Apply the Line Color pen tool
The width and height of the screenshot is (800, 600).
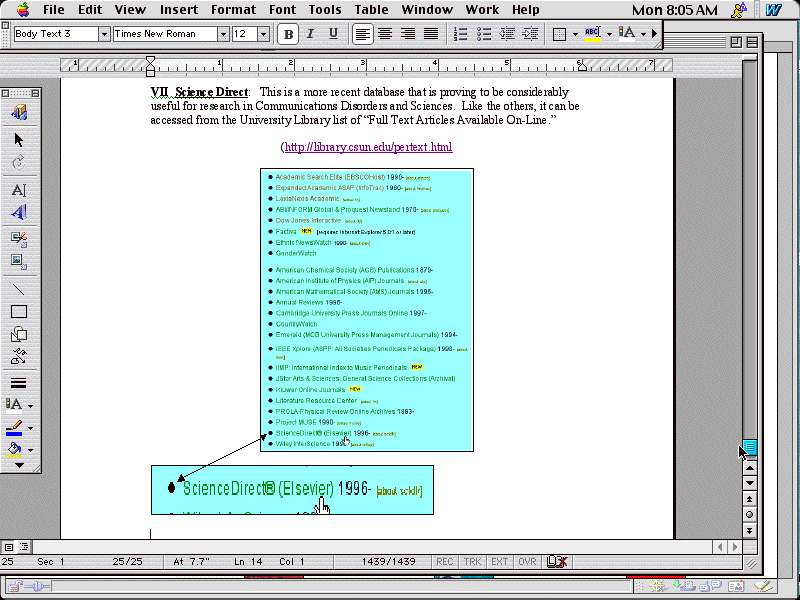(14, 428)
